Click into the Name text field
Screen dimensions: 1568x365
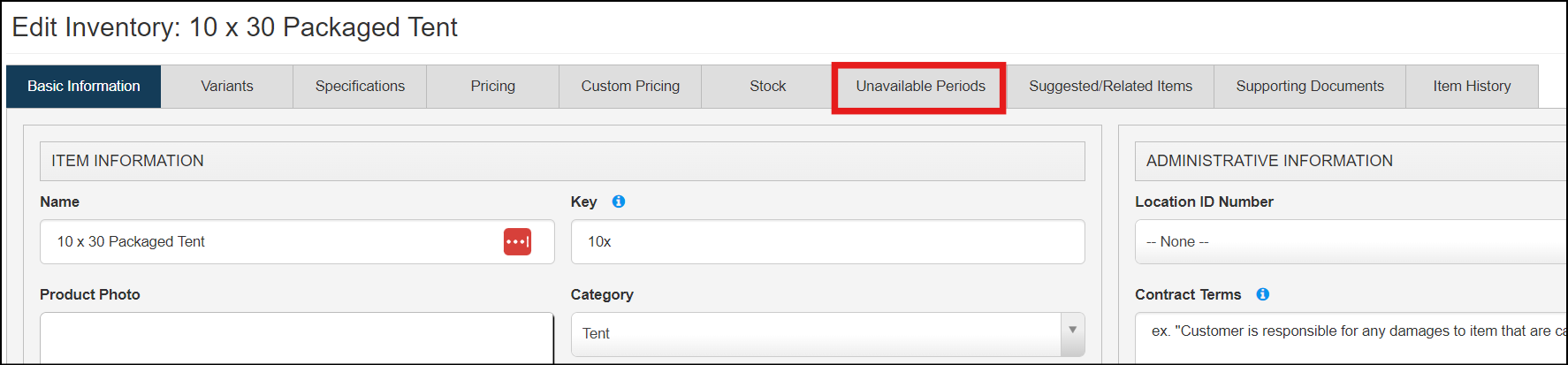coord(265,241)
